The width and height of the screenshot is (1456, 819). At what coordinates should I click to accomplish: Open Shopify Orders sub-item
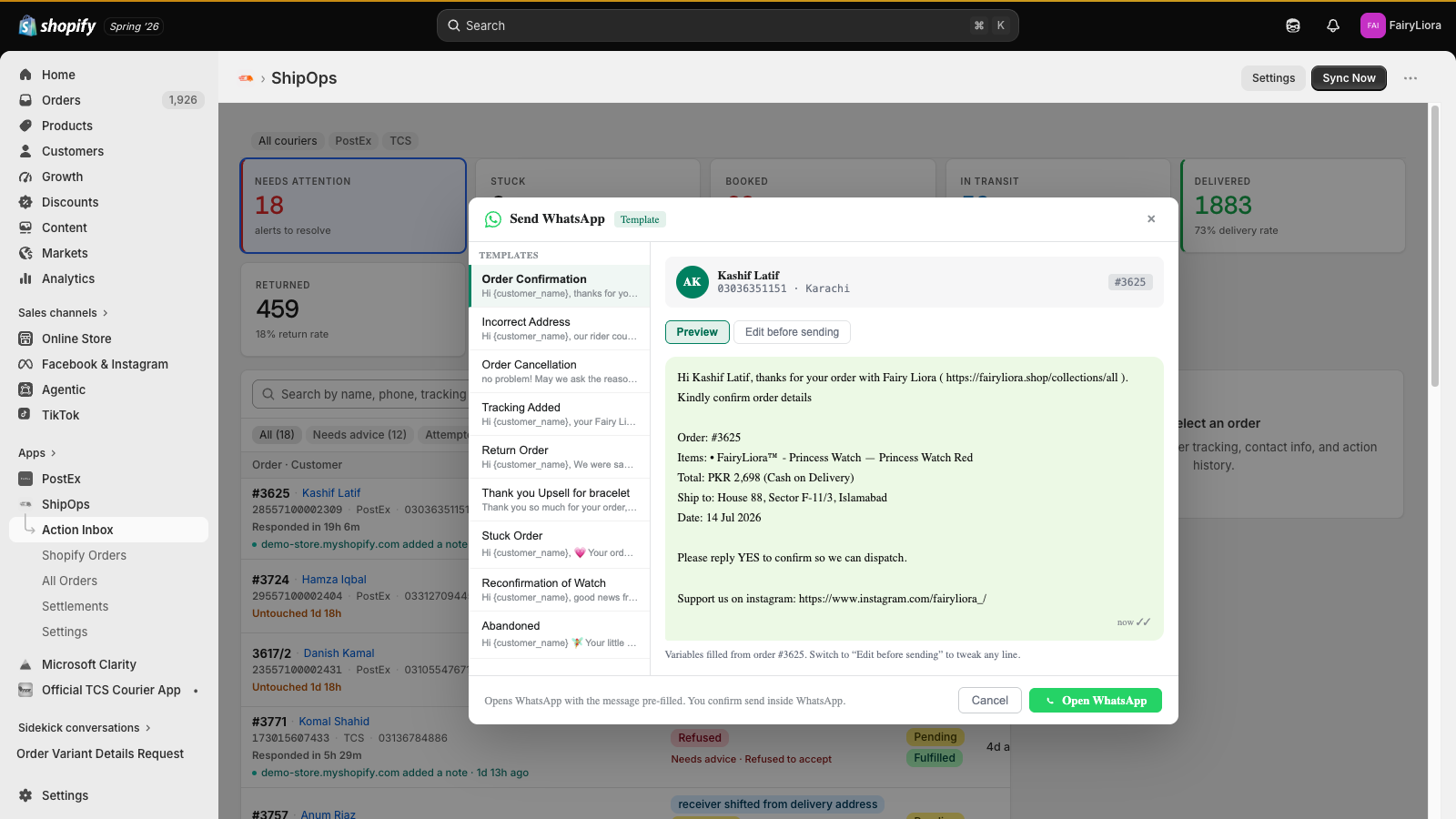(x=84, y=555)
